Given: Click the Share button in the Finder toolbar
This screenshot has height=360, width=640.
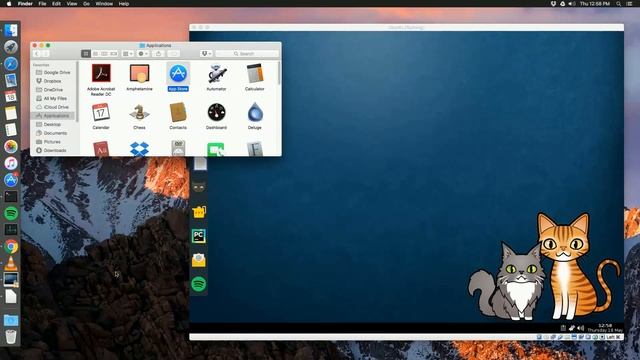Looking at the screenshot, I should (x=158, y=53).
